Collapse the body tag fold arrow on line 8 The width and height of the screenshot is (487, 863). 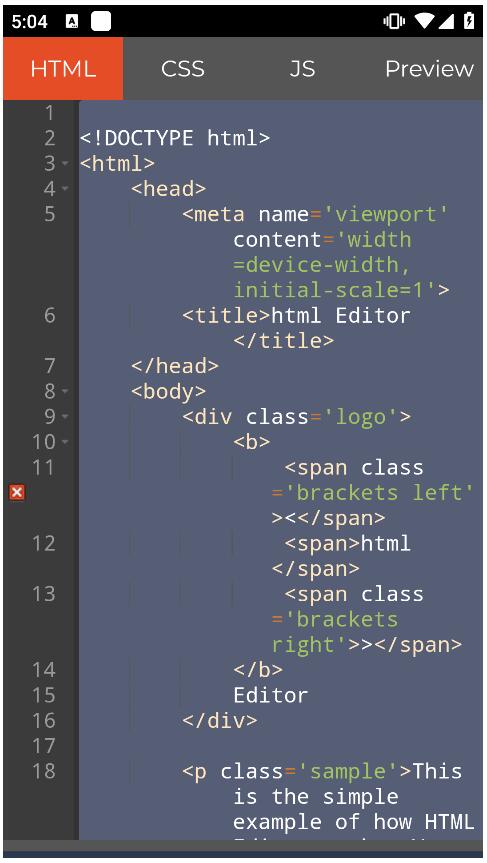click(x=65, y=391)
